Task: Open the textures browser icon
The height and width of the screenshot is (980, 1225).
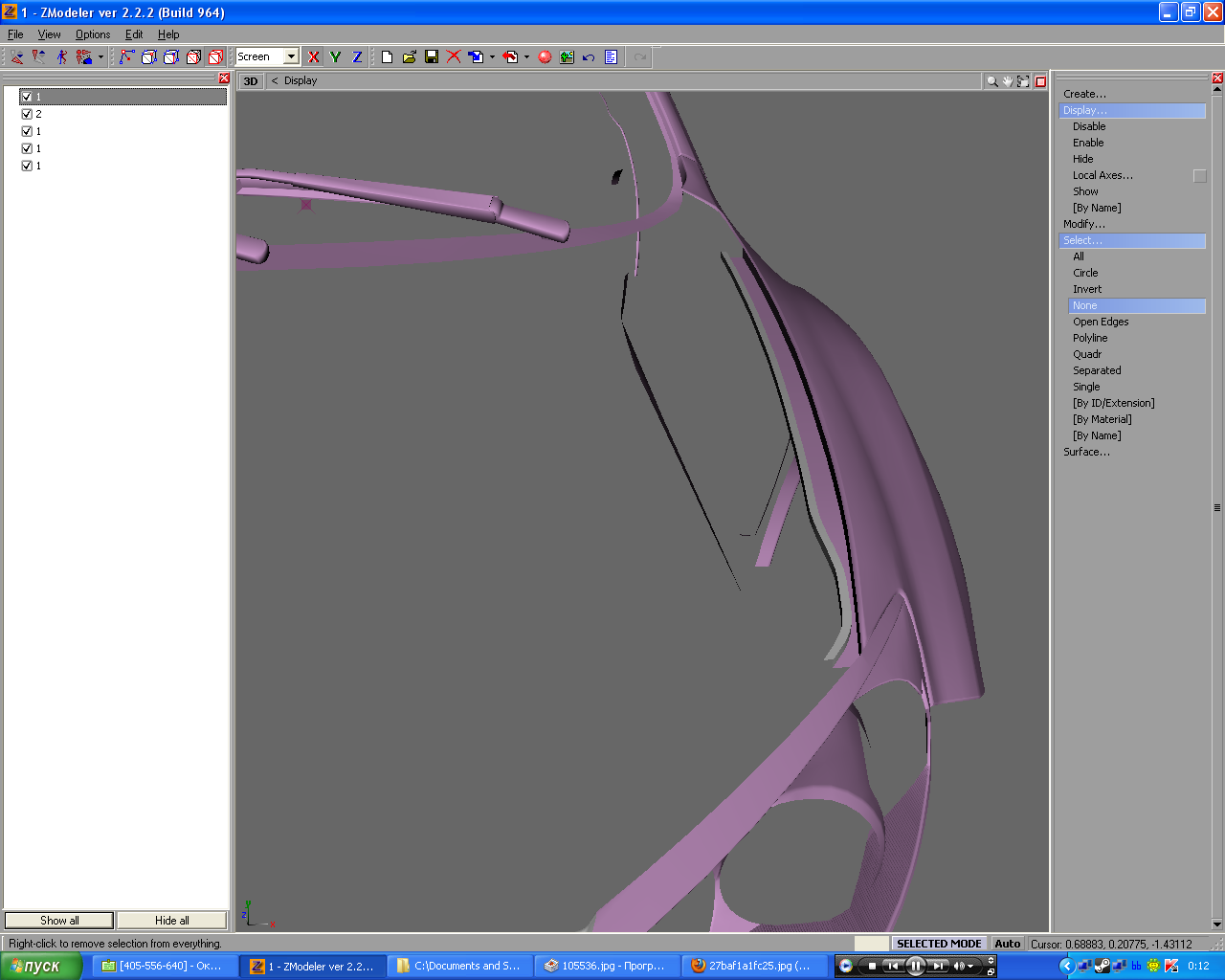Action: (567, 57)
